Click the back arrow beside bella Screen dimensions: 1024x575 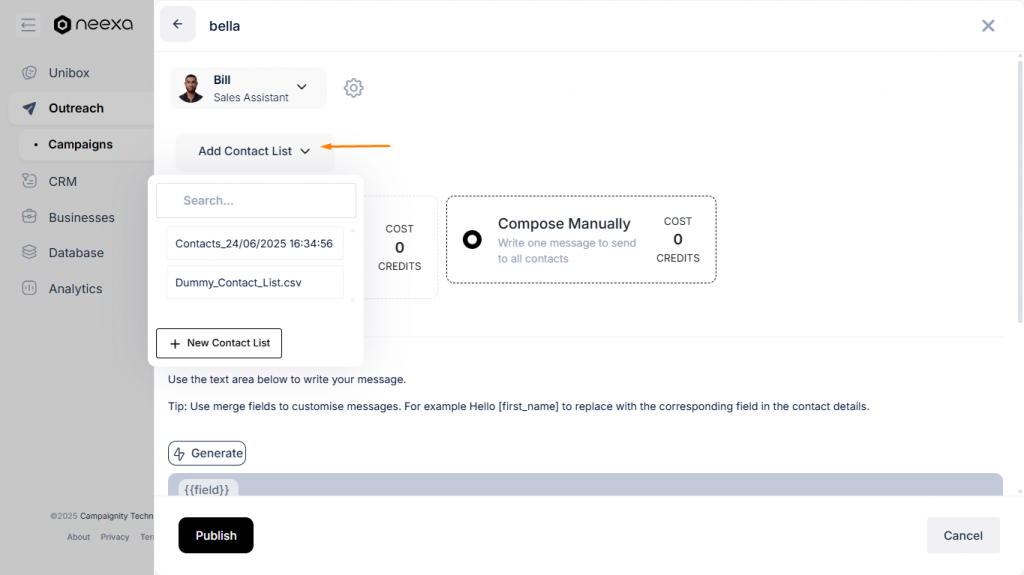(x=177, y=25)
